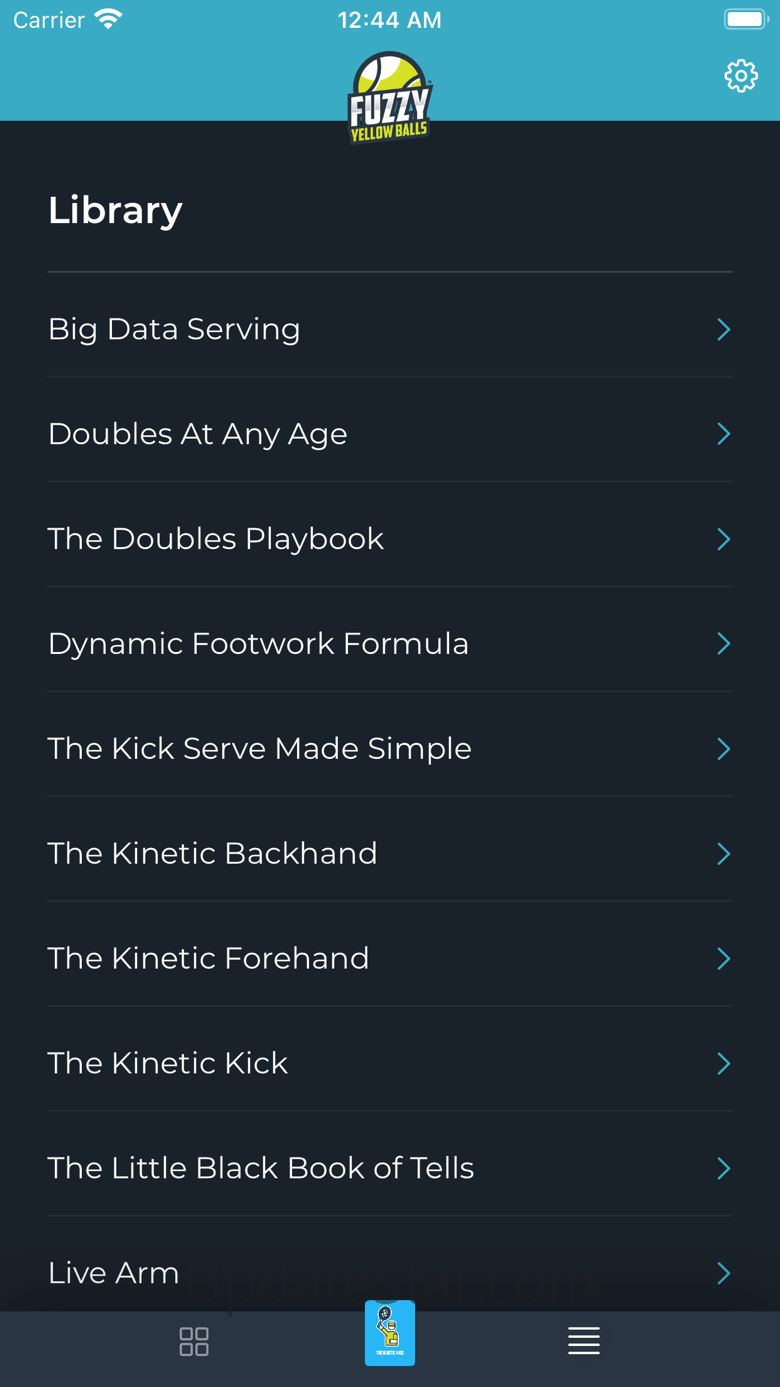This screenshot has width=780, height=1387.
Task: Open The Little Black Book of Tells
Action: point(390,1168)
